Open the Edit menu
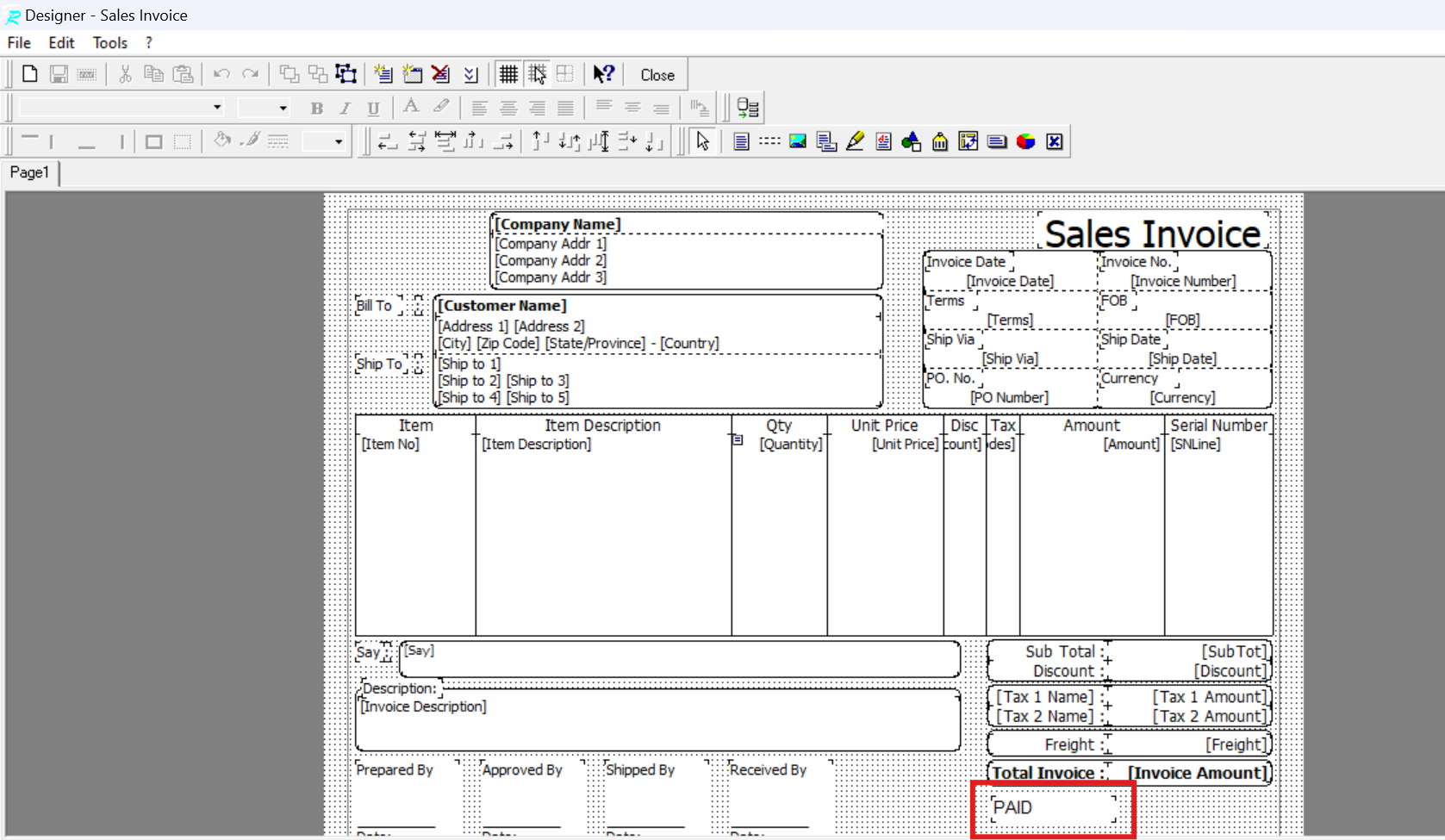The image size is (1445, 840). [61, 43]
